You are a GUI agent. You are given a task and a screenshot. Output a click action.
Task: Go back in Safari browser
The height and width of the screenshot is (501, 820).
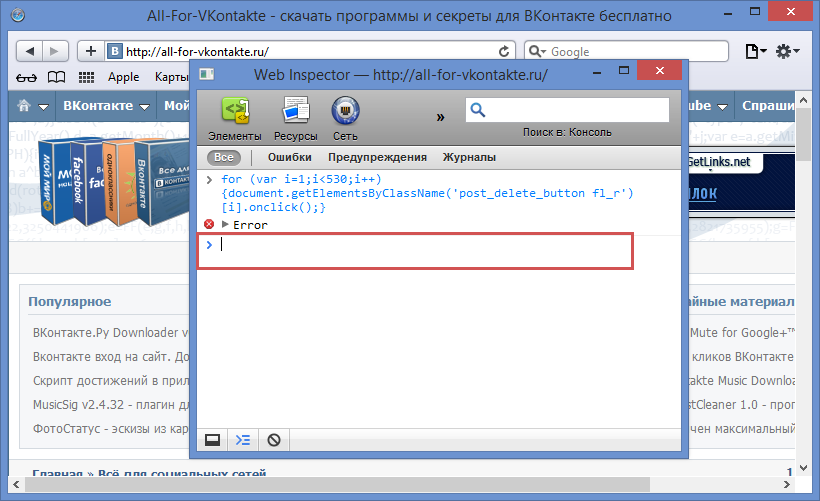[29, 51]
